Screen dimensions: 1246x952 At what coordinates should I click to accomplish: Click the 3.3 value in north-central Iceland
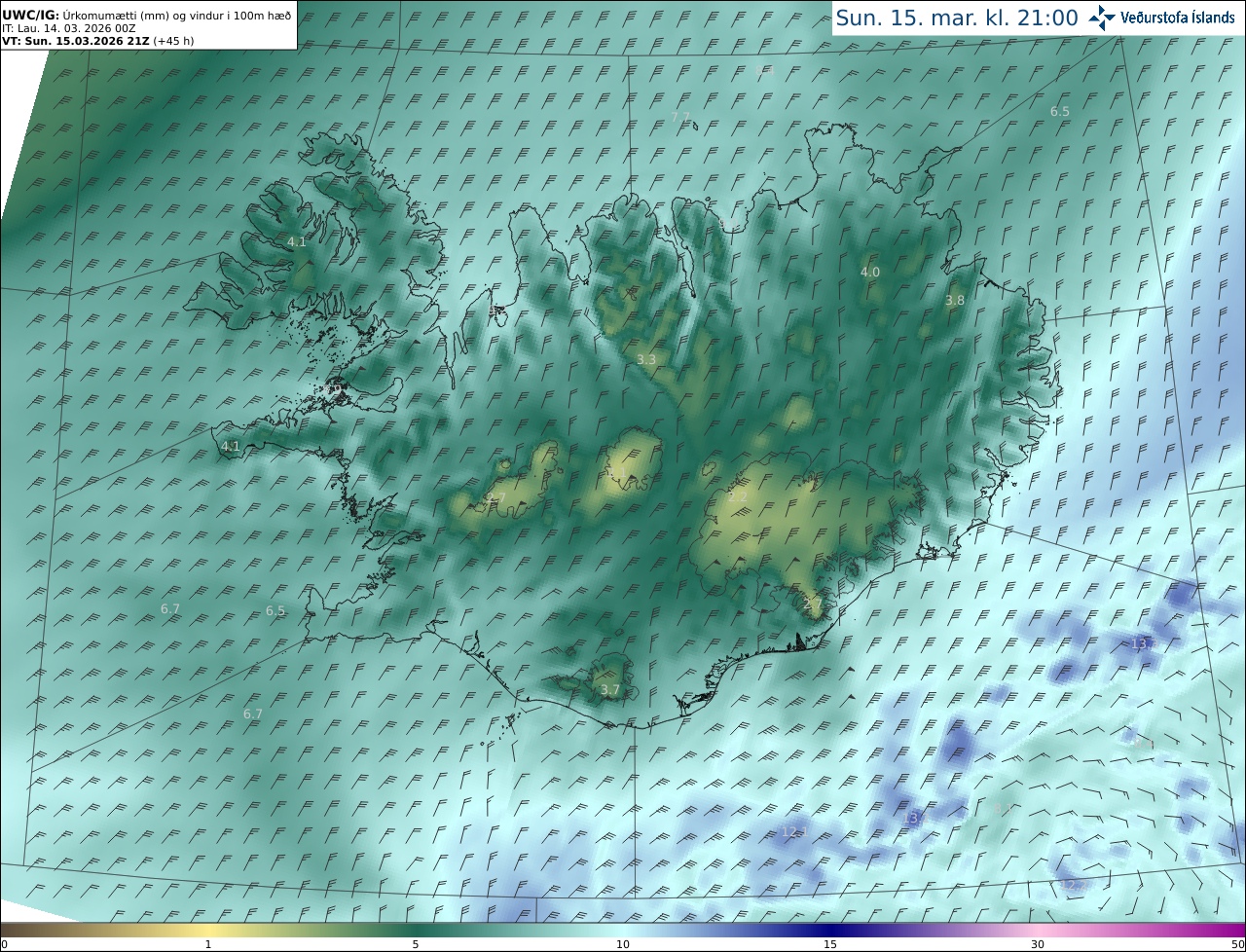point(646,360)
